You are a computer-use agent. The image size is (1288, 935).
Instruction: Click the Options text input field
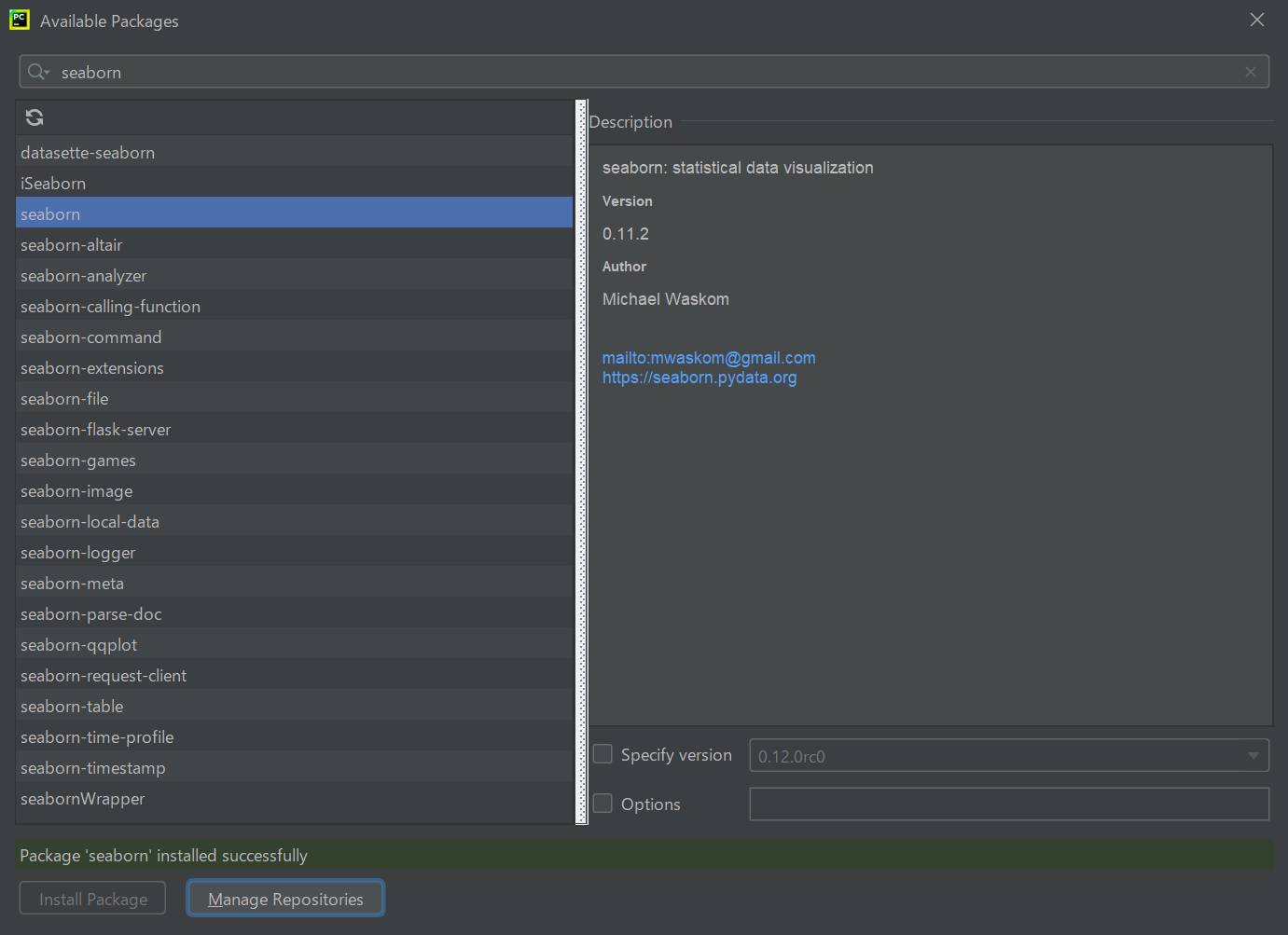coord(1009,804)
